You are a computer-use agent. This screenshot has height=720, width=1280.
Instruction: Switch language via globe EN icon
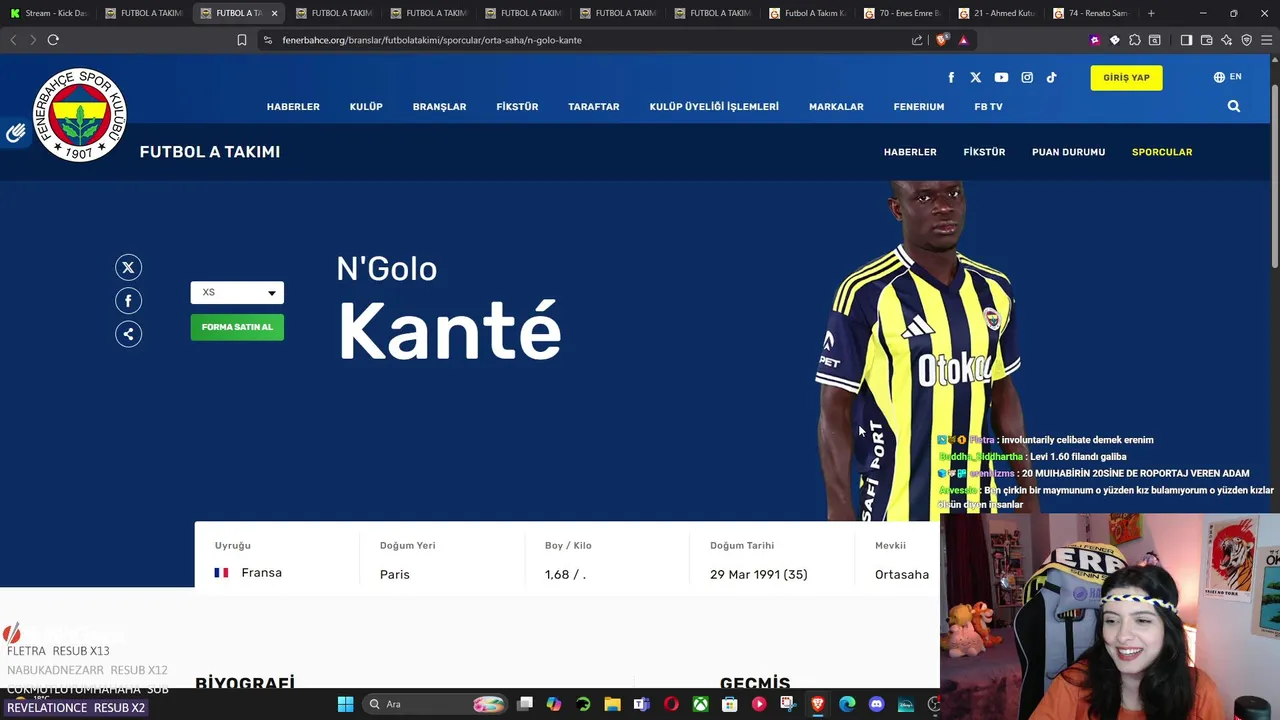click(1228, 77)
